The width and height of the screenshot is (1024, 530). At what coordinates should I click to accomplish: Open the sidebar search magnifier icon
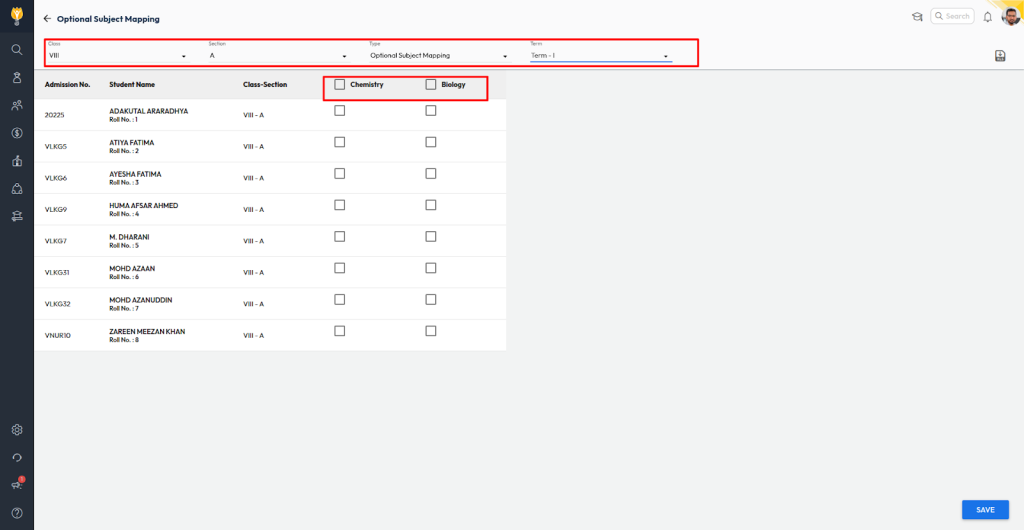click(17, 49)
